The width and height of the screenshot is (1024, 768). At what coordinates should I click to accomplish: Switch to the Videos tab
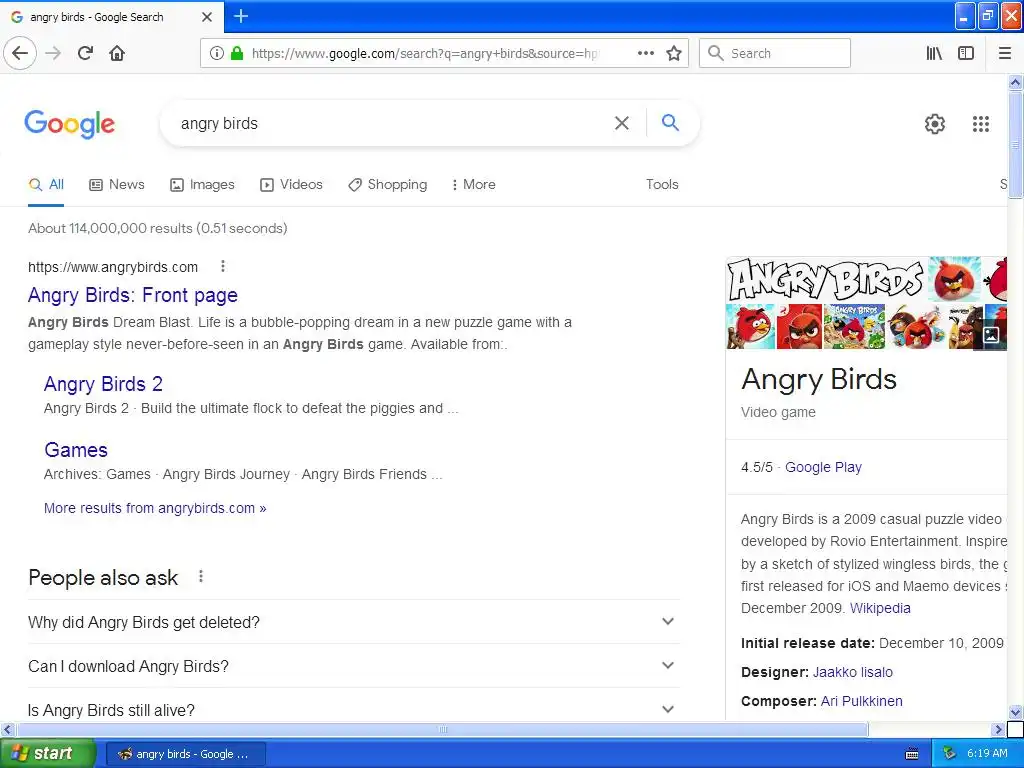tap(291, 184)
